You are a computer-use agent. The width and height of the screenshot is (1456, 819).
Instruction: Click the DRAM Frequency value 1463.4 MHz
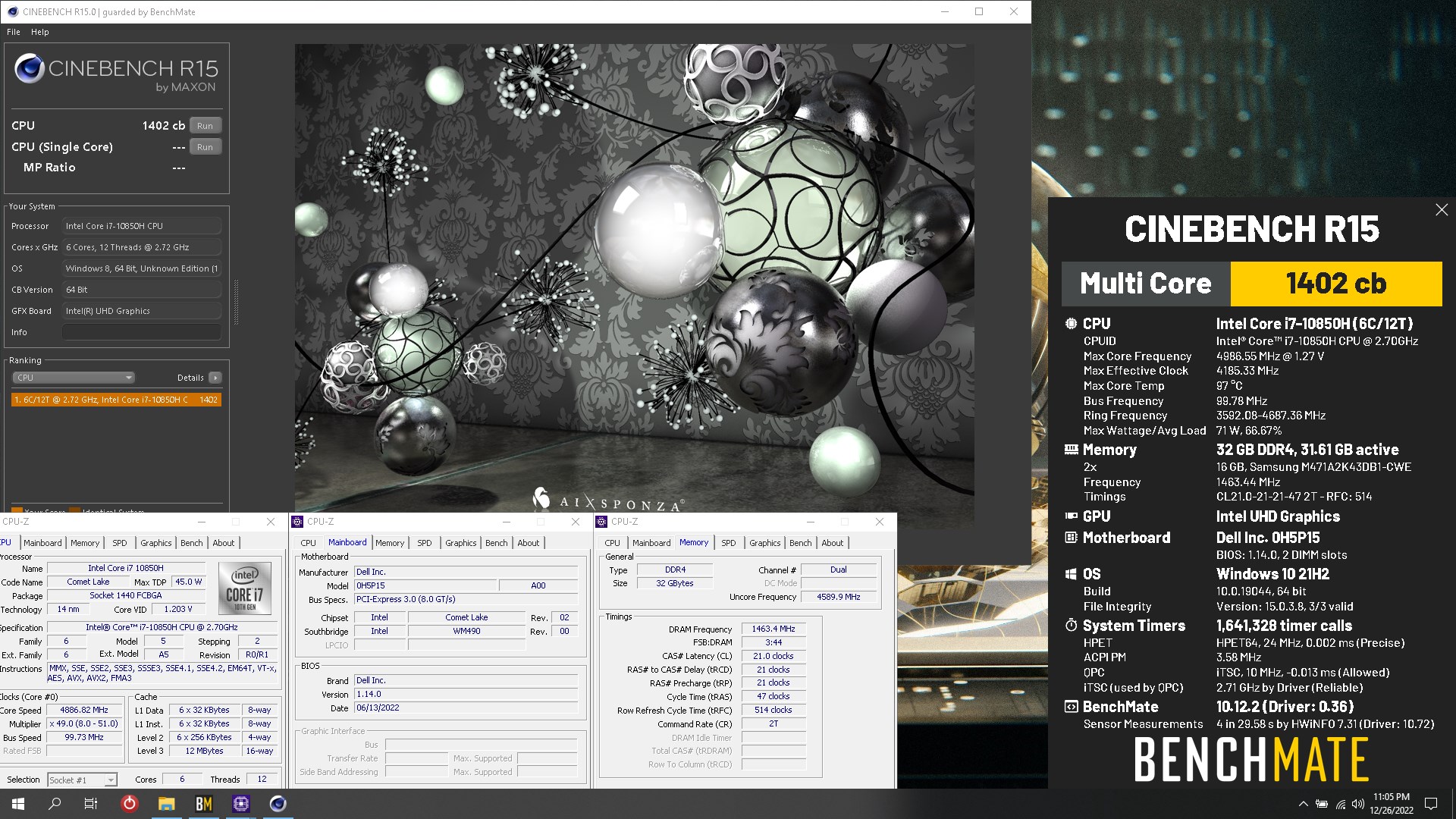point(773,629)
